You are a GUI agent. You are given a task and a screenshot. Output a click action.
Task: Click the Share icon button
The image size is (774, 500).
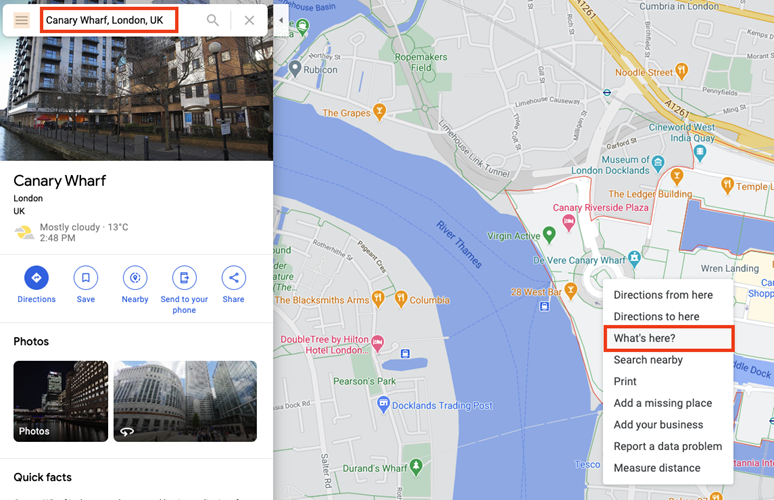233,277
